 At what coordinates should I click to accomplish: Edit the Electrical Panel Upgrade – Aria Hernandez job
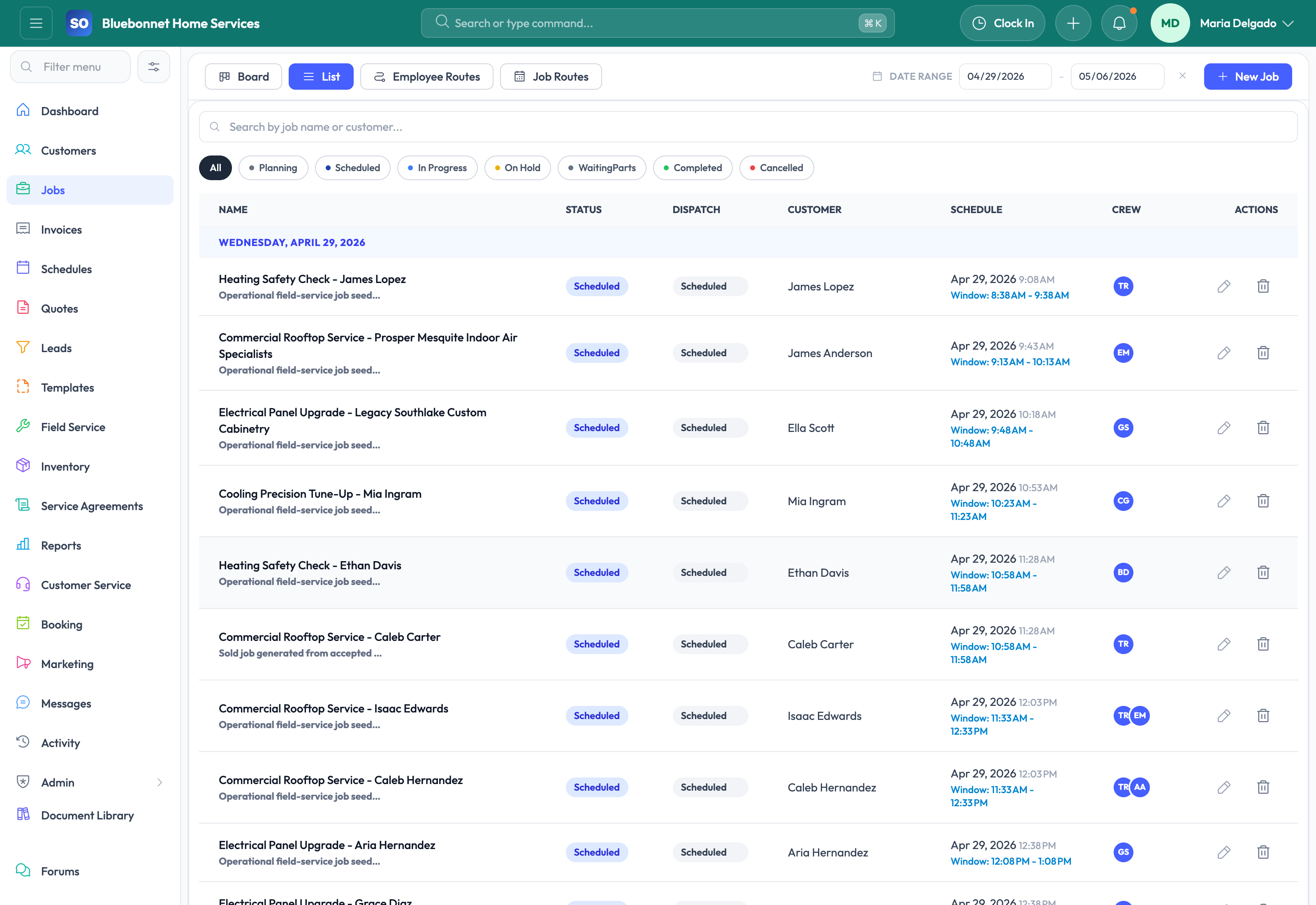(1223, 852)
